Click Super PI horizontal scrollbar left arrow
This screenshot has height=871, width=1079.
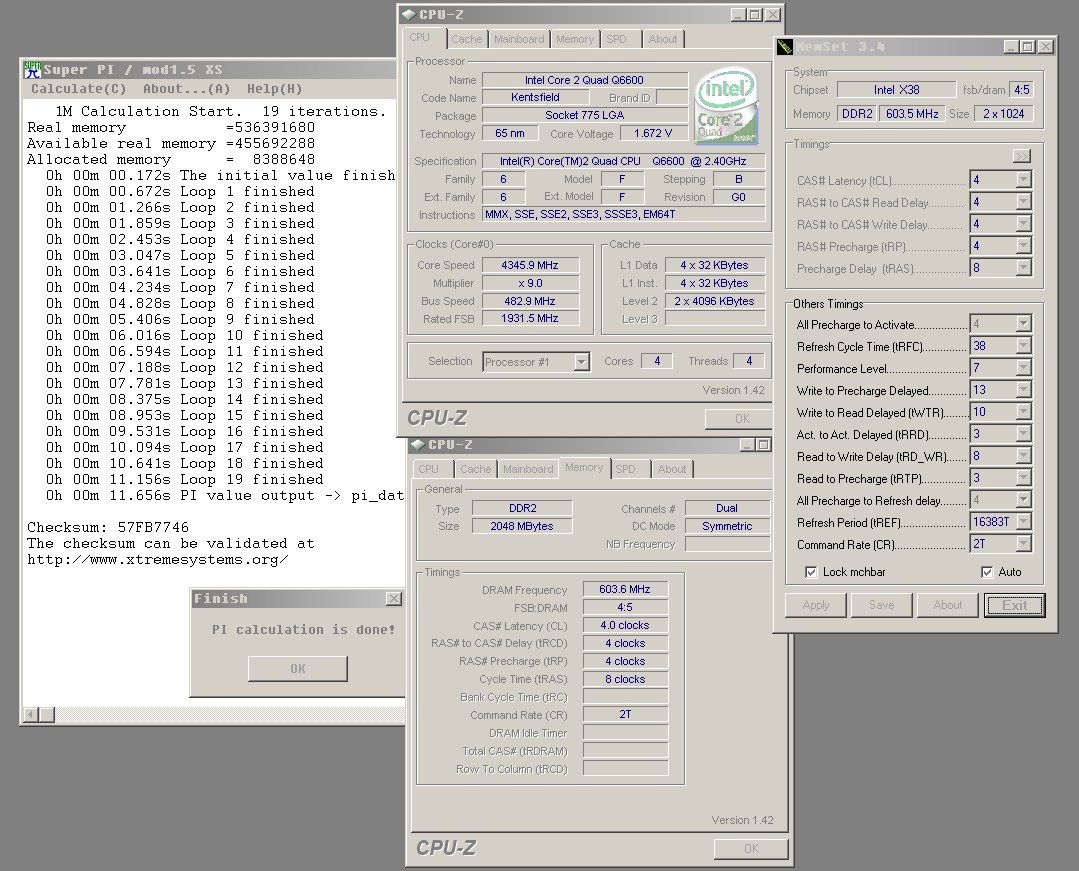click(30, 715)
